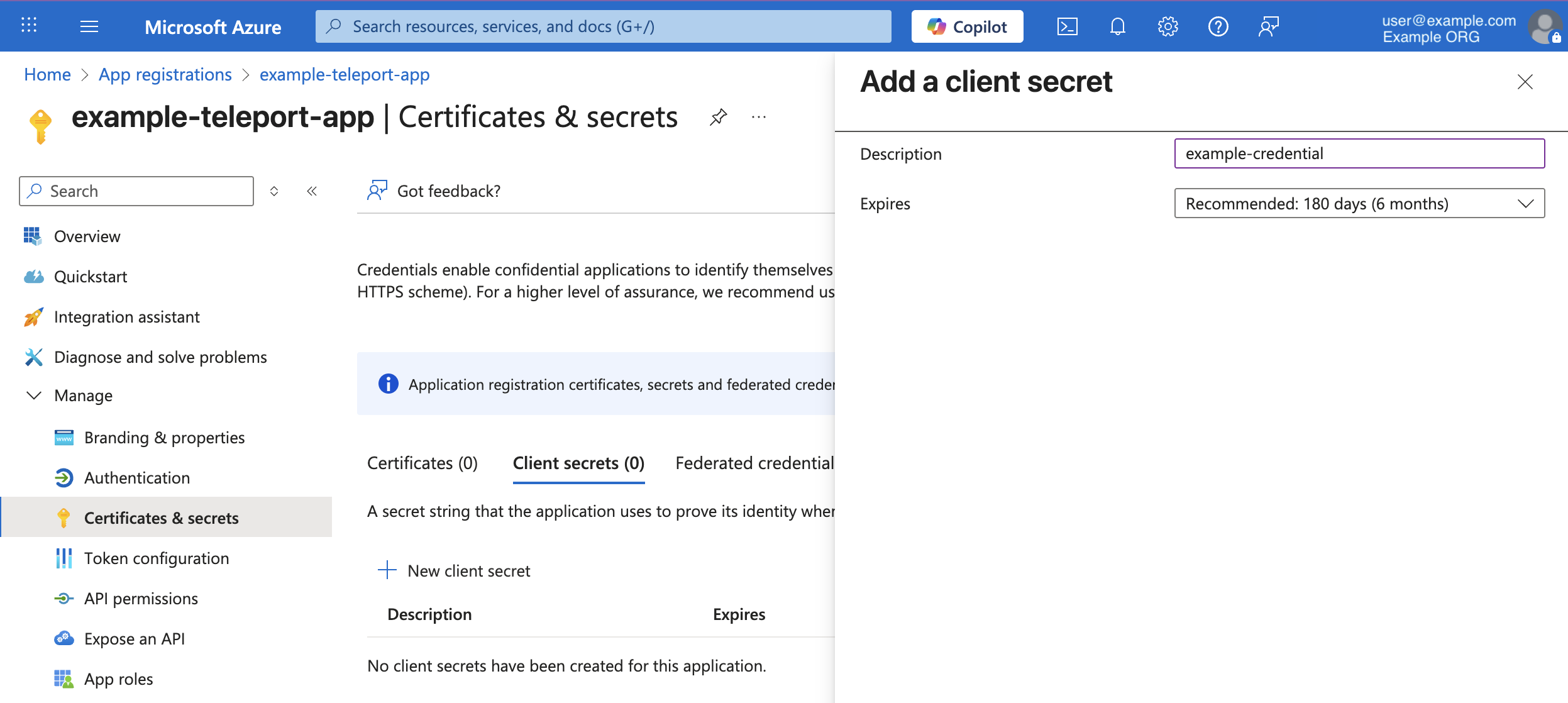Create a new client secret
Viewport: 1568px width, 703px height.
coord(455,570)
